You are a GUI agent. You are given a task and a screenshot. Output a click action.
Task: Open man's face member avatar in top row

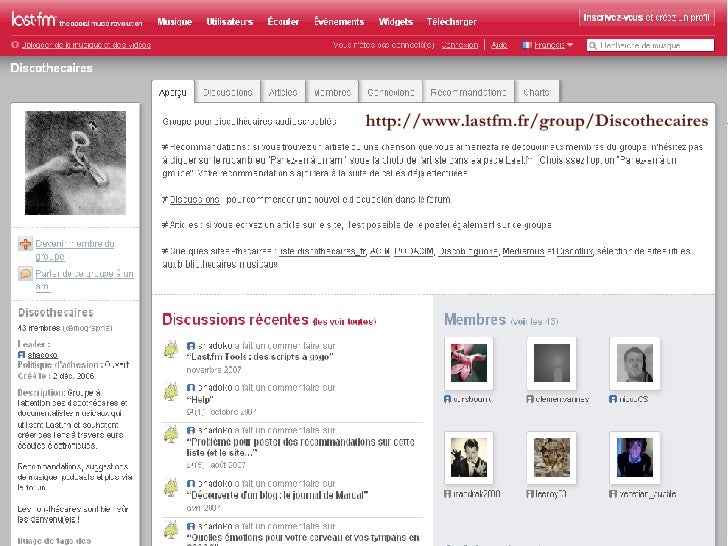click(x=635, y=363)
